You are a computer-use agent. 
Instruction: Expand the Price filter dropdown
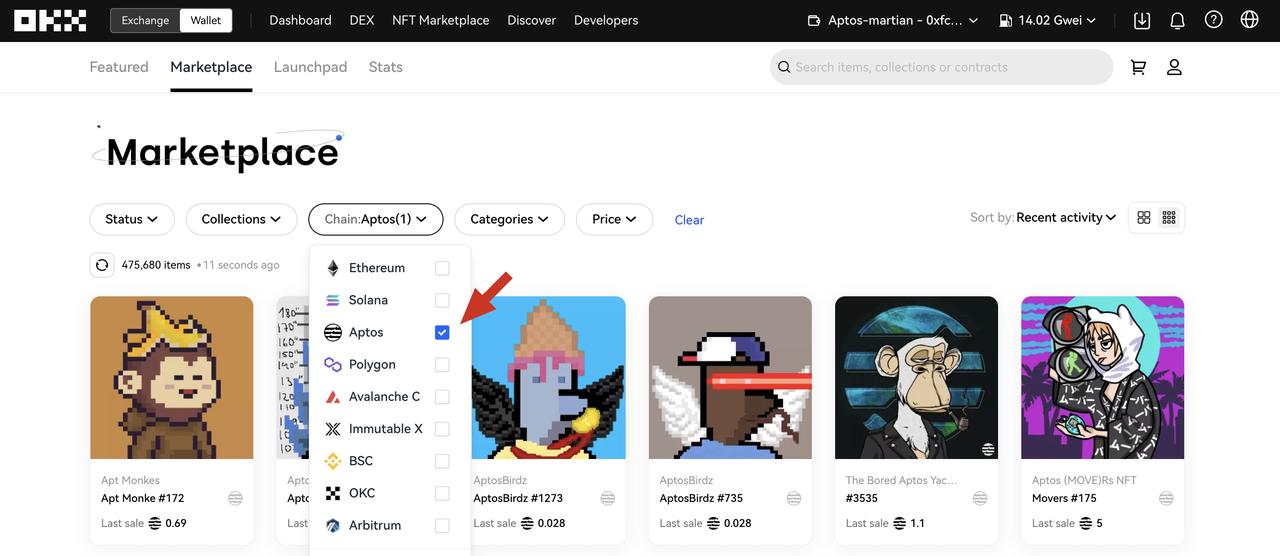(x=614, y=219)
